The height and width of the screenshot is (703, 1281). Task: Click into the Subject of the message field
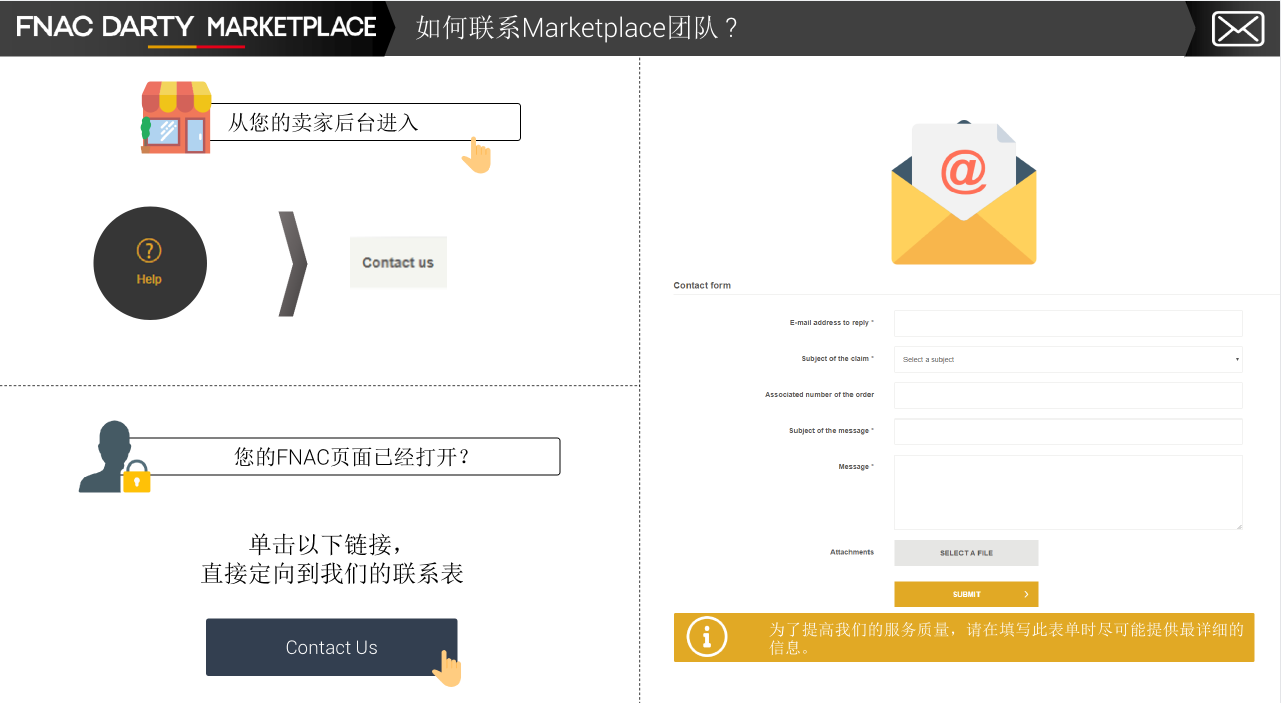coord(1067,431)
